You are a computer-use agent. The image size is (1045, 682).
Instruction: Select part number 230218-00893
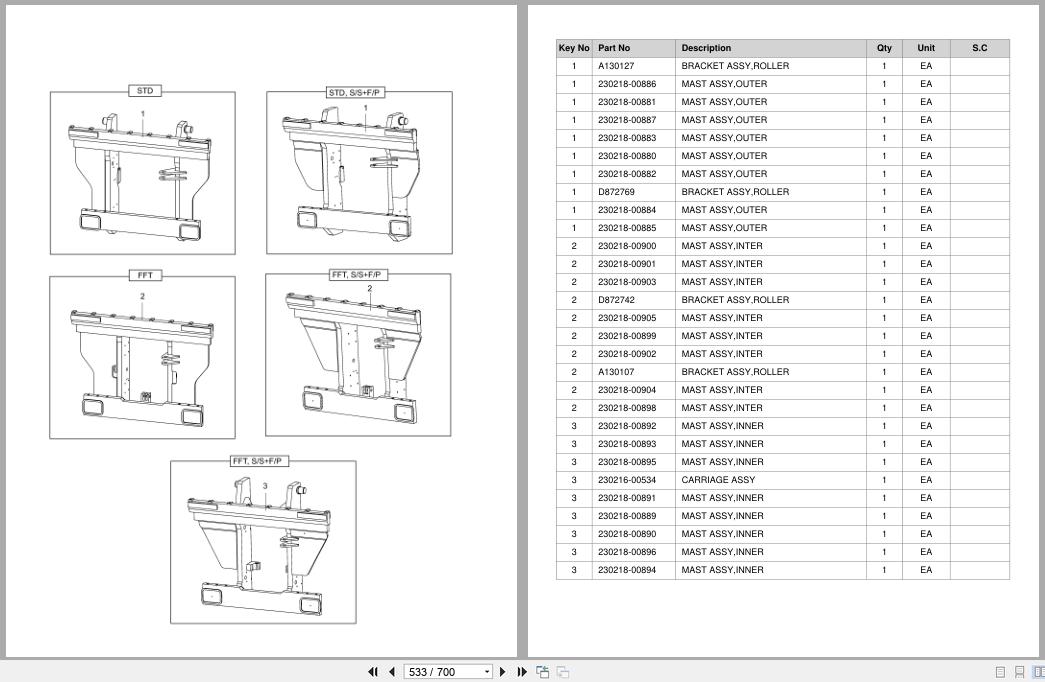tap(626, 444)
